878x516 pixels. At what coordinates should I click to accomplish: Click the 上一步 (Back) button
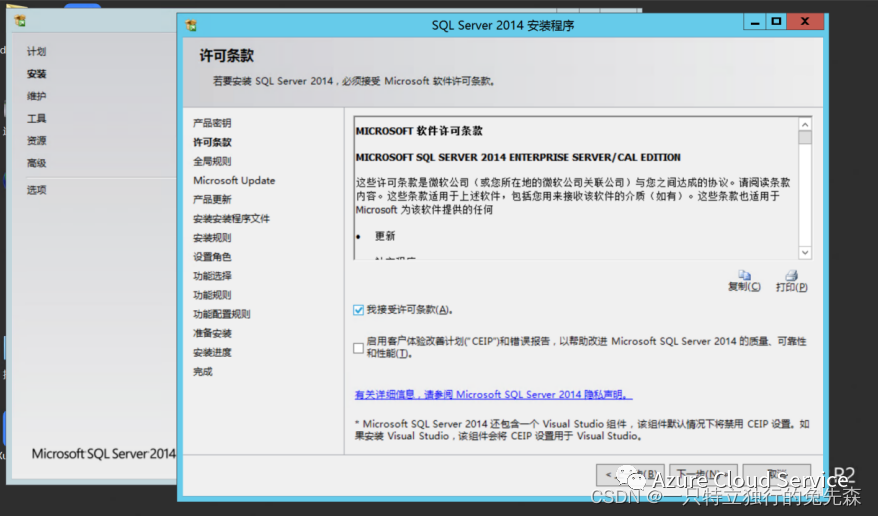point(630,475)
